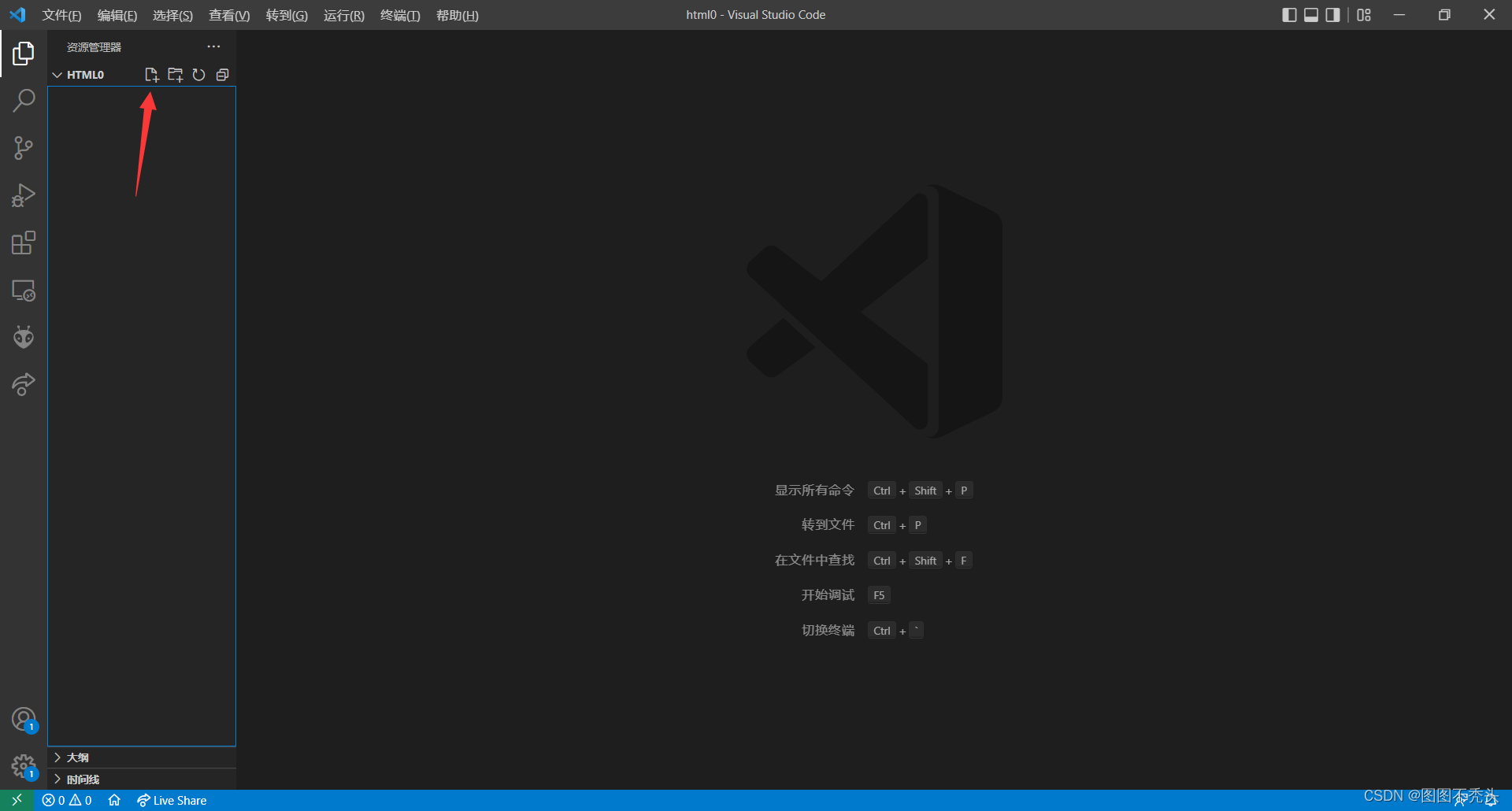The width and height of the screenshot is (1512, 811).
Task: Open the Run and Debug view
Action: [24, 195]
